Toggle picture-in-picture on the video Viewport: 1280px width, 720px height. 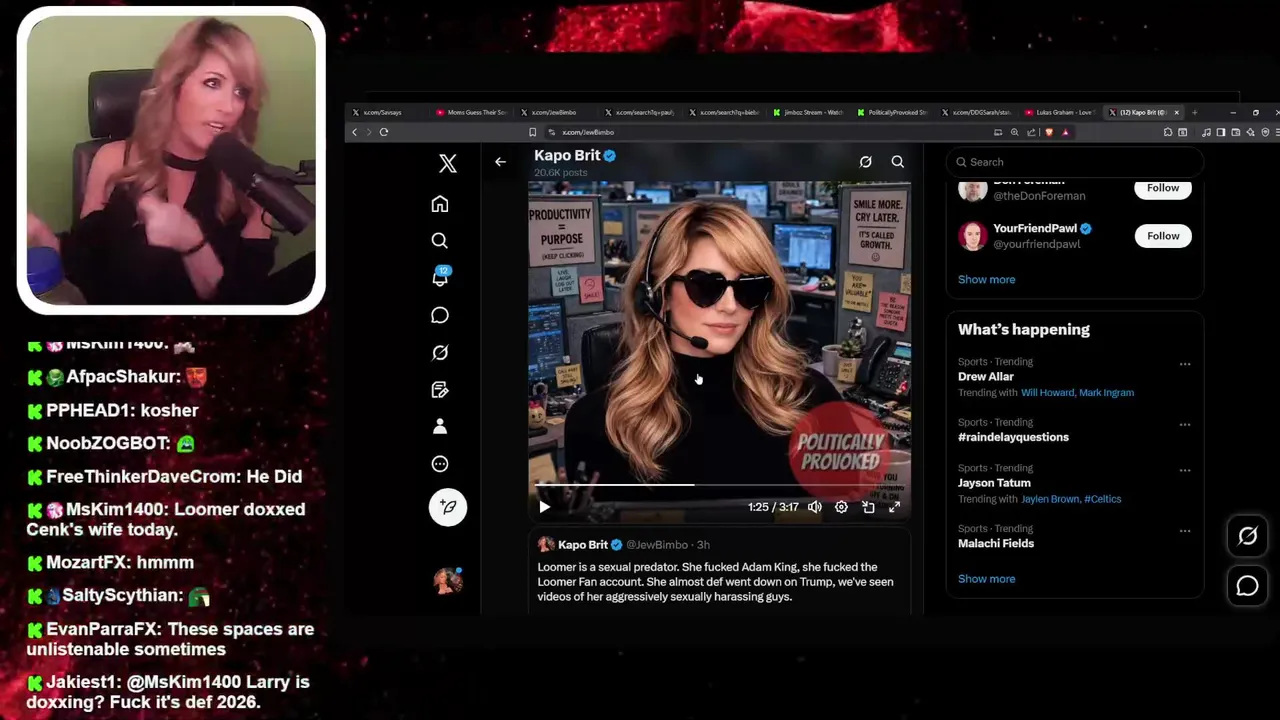pos(868,507)
